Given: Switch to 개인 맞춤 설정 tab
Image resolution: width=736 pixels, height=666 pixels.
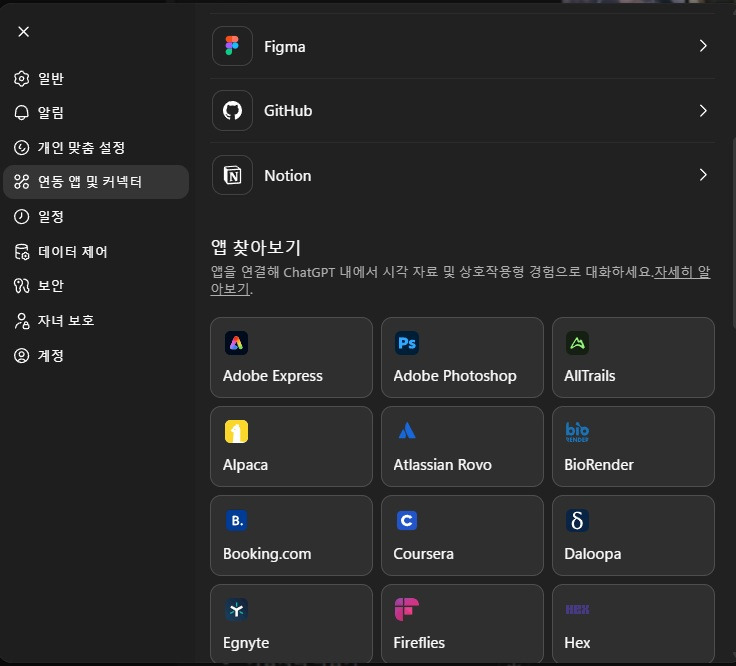Looking at the screenshot, I should pos(96,147).
